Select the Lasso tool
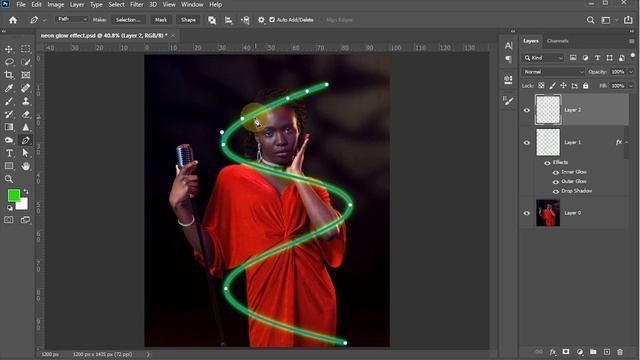640x360 pixels. 9,62
